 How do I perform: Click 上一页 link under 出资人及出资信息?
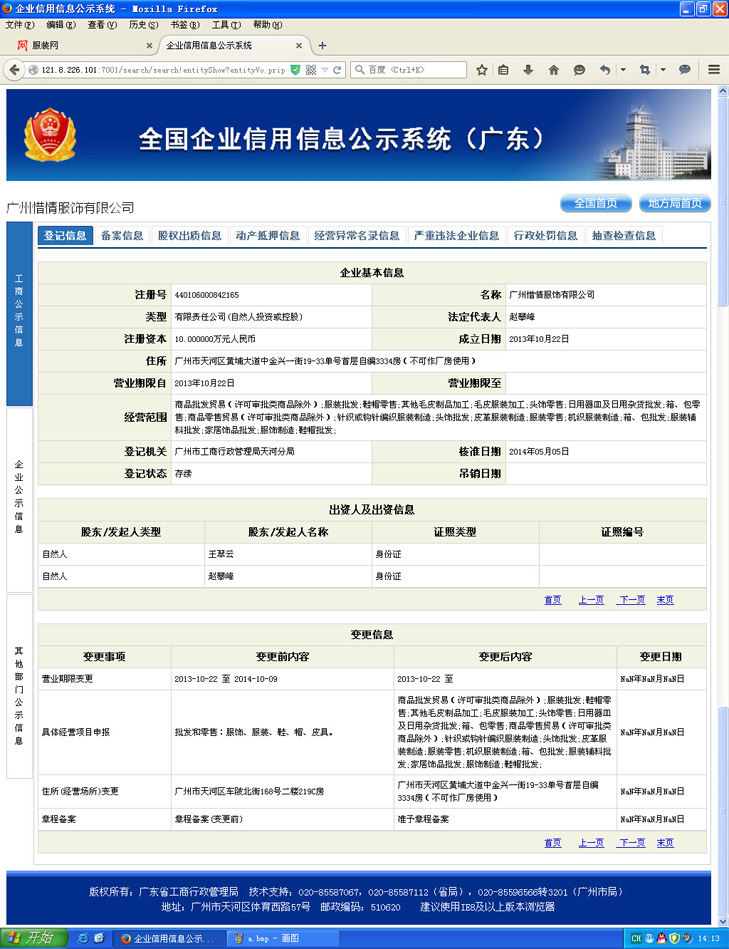tap(591, 600)
